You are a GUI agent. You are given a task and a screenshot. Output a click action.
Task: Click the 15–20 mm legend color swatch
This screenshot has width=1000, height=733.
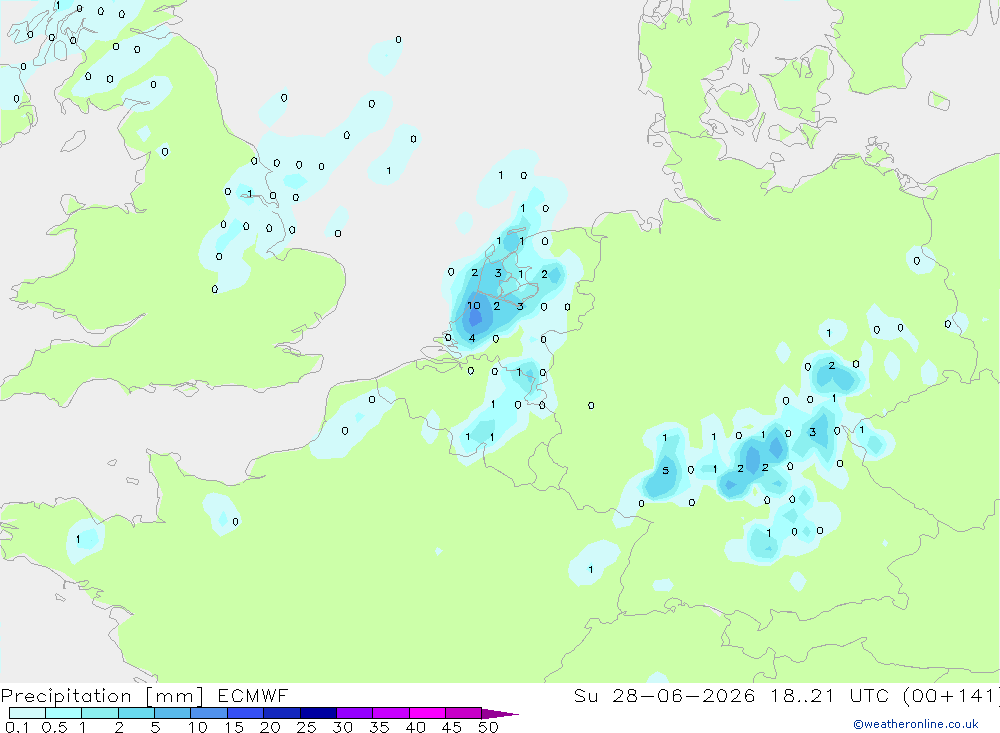246,713
